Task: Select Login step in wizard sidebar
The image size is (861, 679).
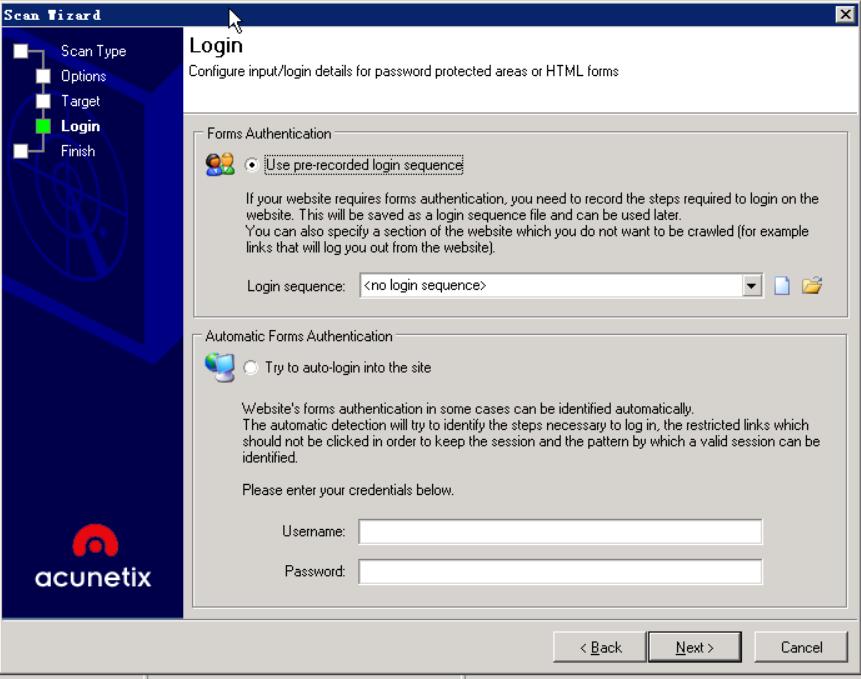Action: tap(80, 126)
